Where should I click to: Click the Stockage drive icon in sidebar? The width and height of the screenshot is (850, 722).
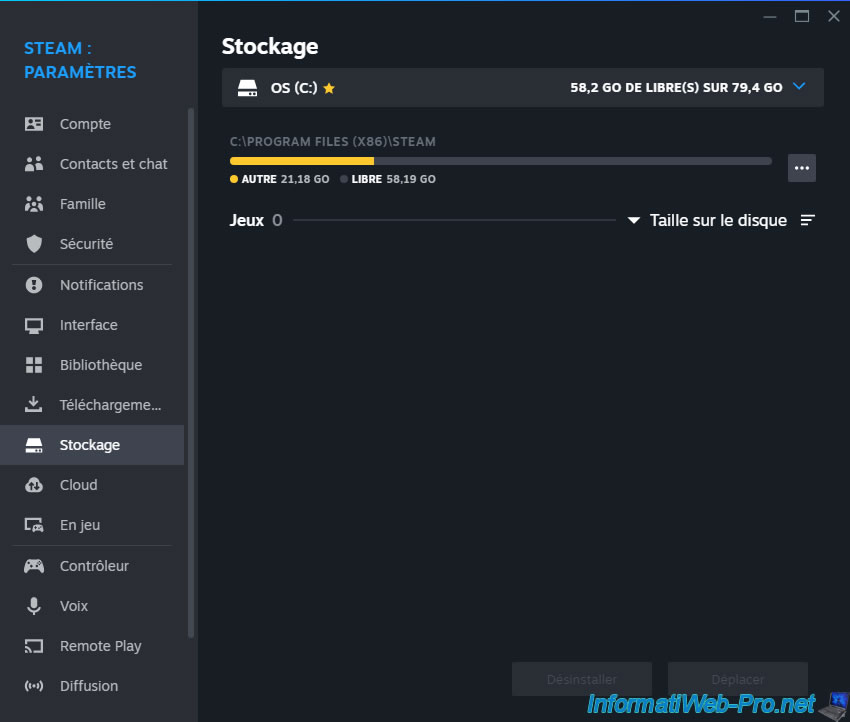click(34, 445)
